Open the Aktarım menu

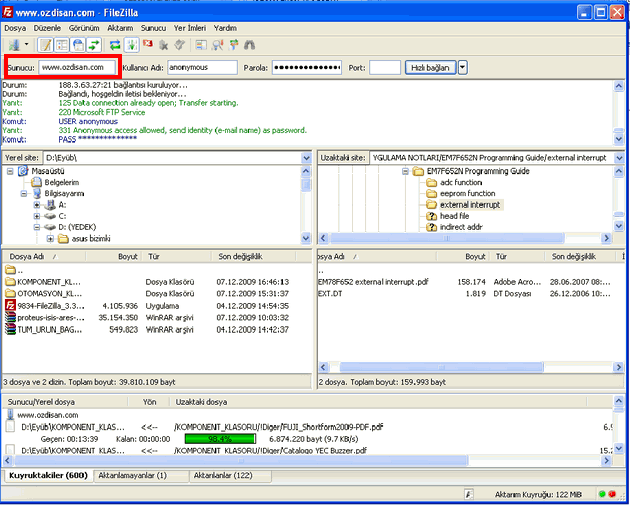point(120,28)
